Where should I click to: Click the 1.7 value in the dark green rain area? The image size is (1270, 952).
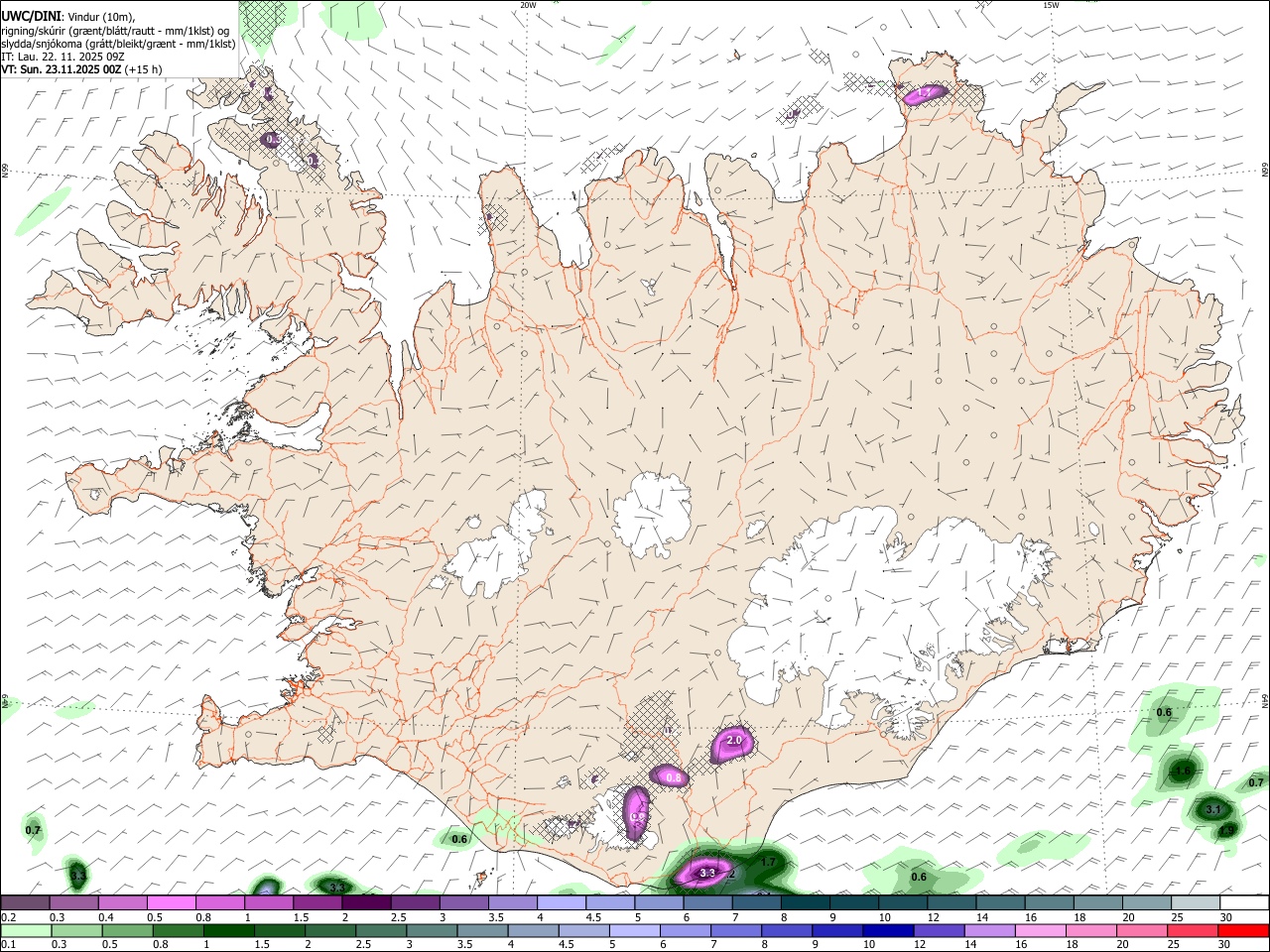(x=768, y=863)
